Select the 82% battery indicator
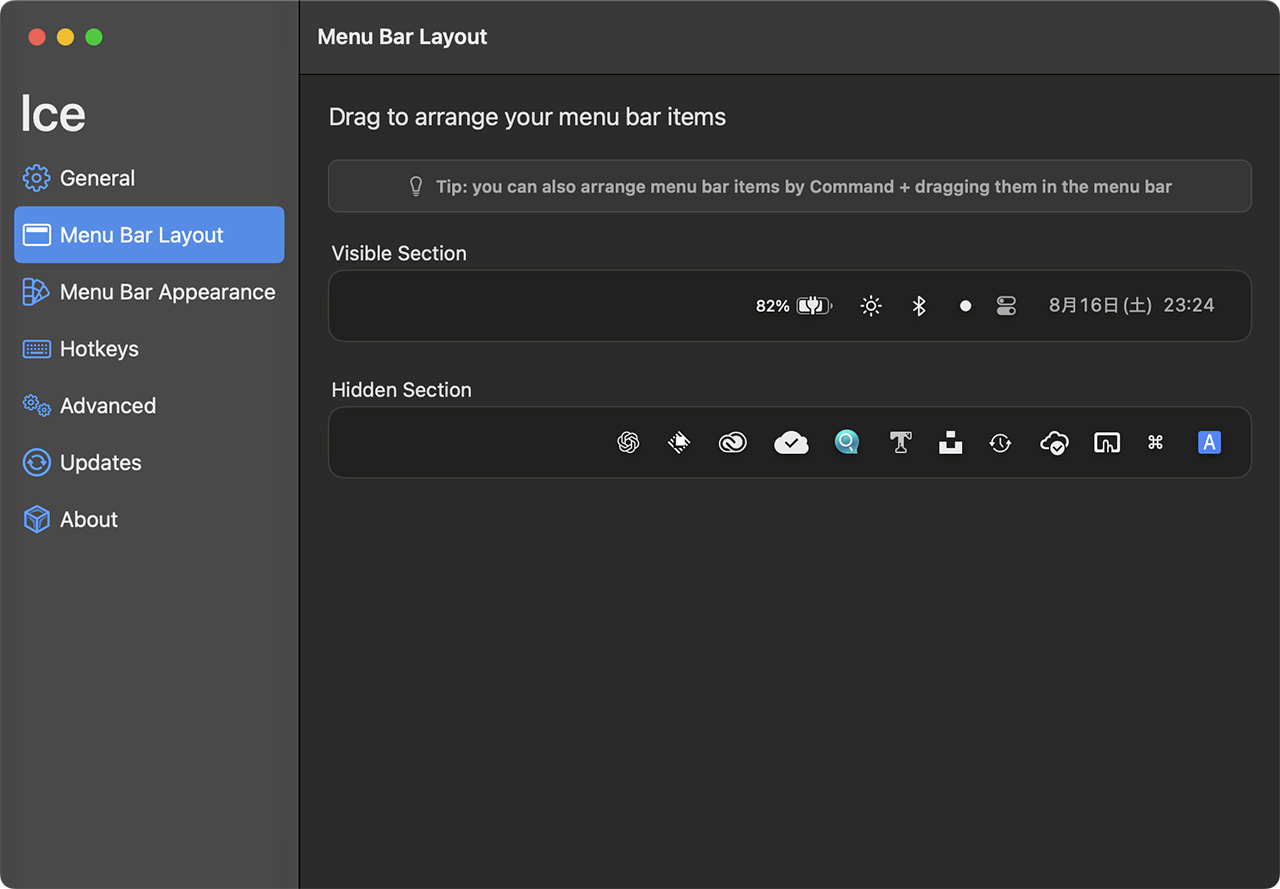The height and width of the screenshot is (889, 1280). point(793,306)
